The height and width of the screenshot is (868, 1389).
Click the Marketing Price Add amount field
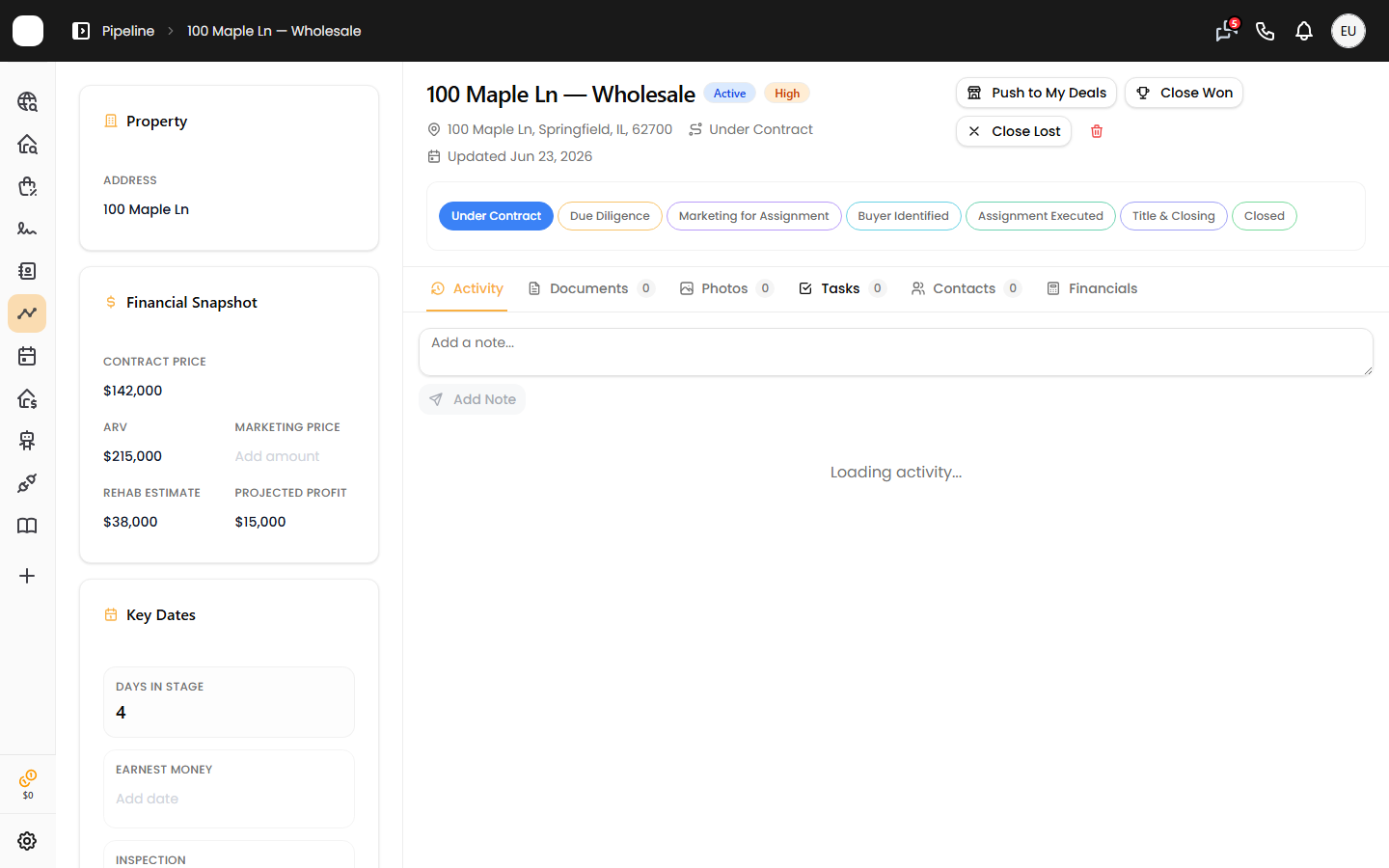277,456
